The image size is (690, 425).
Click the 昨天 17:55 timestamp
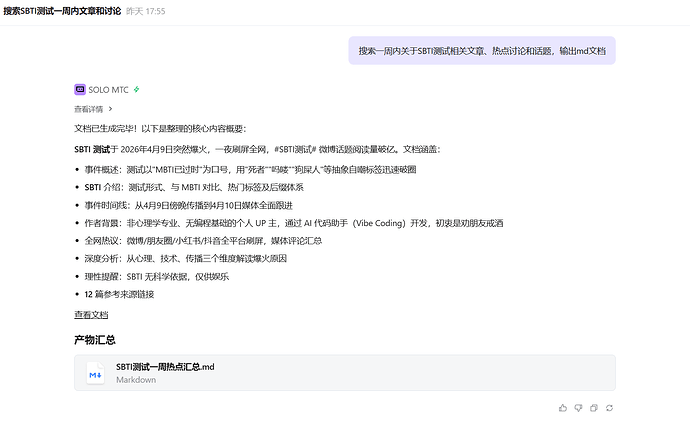click(145, 11)
